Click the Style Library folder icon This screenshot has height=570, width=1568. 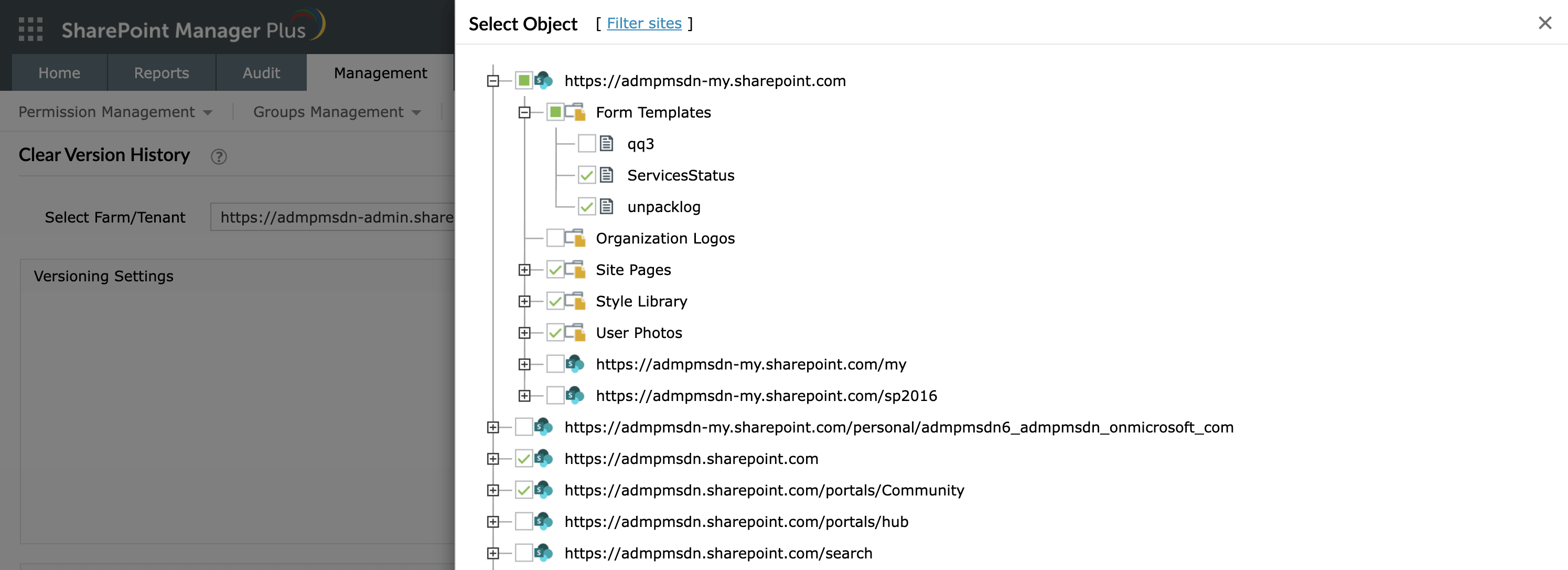click(x=575, y=301)
